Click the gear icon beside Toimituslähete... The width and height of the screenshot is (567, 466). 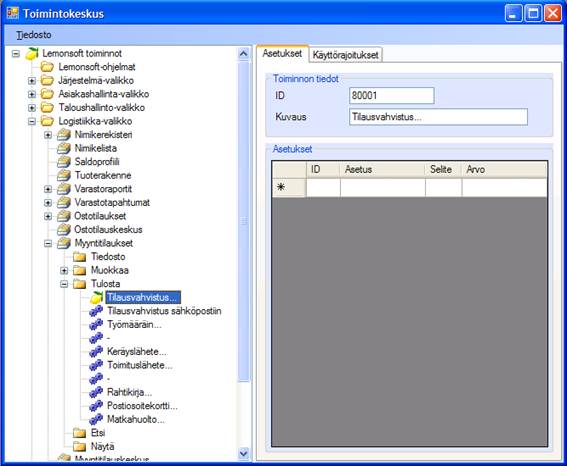[96, 365]
